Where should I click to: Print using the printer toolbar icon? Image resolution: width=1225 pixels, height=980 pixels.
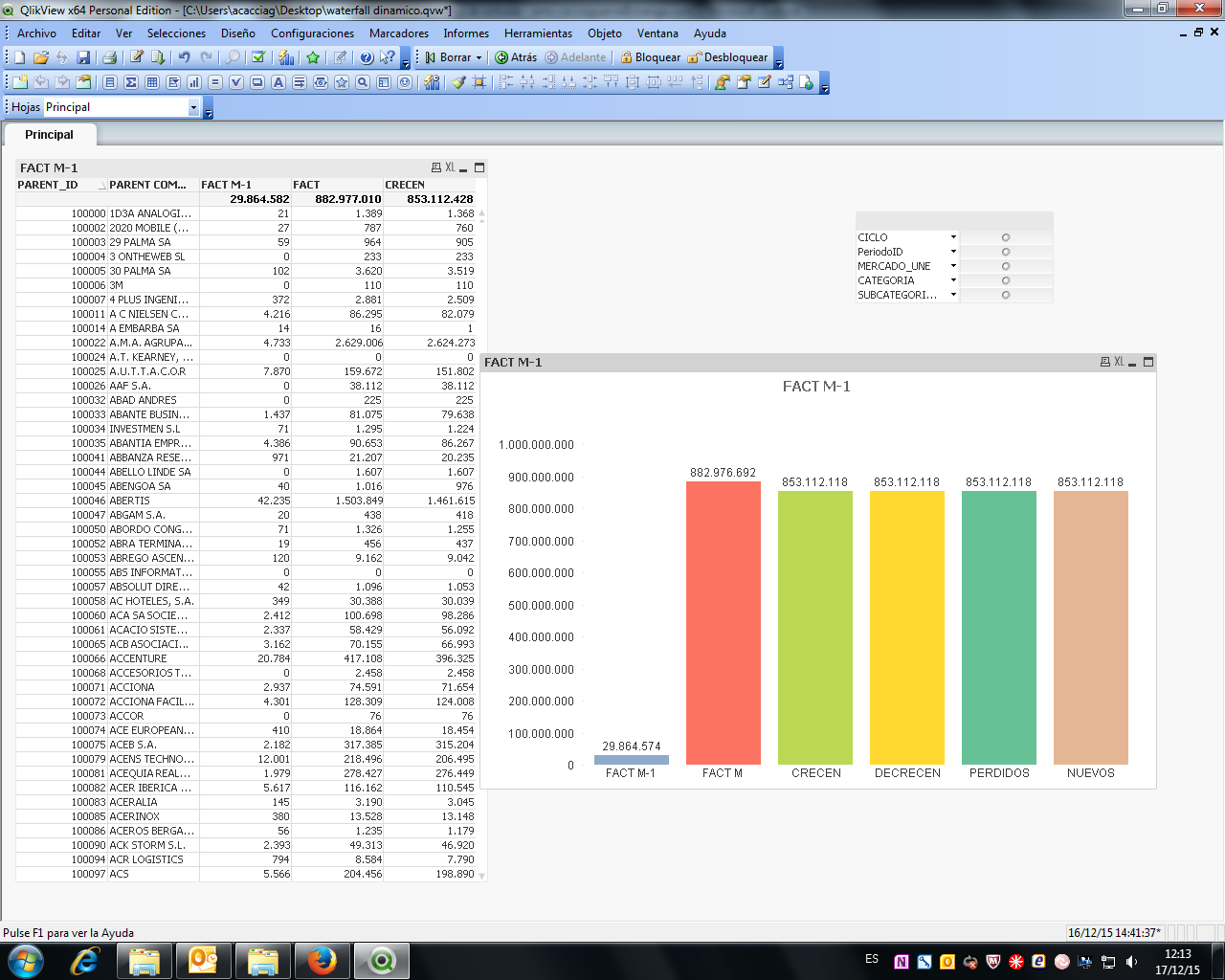[x=109, y=57]
